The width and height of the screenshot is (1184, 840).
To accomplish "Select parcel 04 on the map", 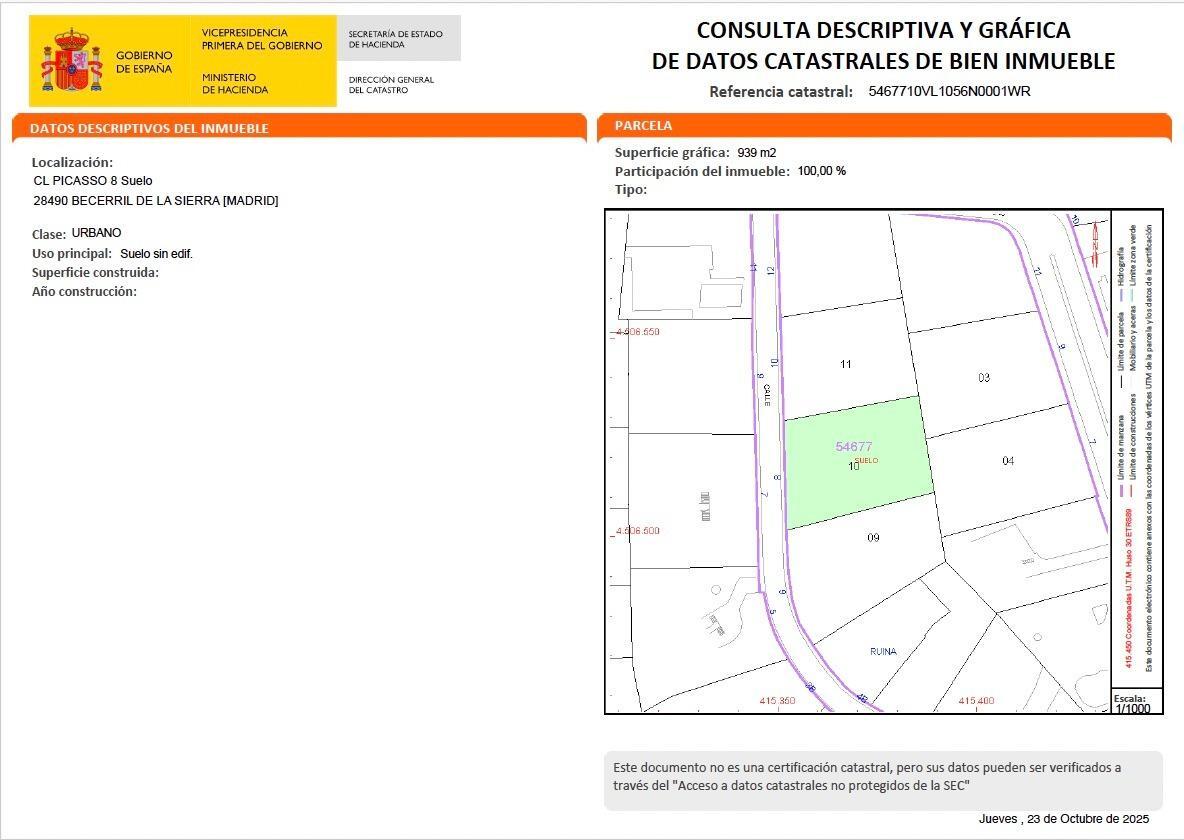I will click(x=1008, y=460).
